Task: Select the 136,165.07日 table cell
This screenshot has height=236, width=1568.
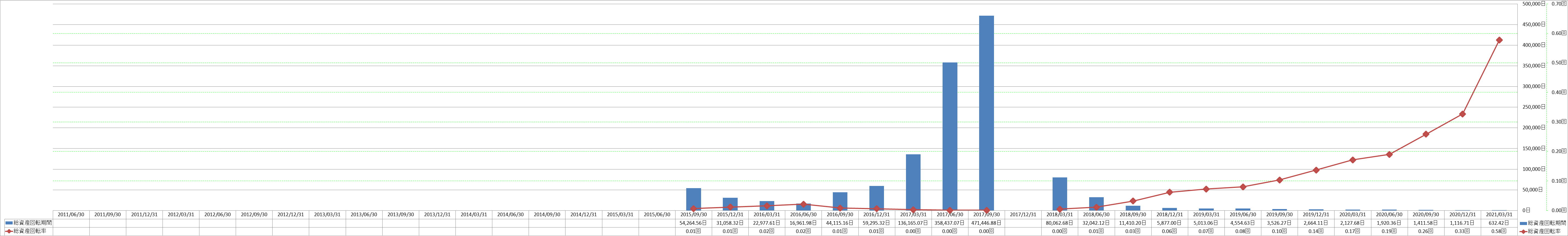Action: [x=913, y=223]
